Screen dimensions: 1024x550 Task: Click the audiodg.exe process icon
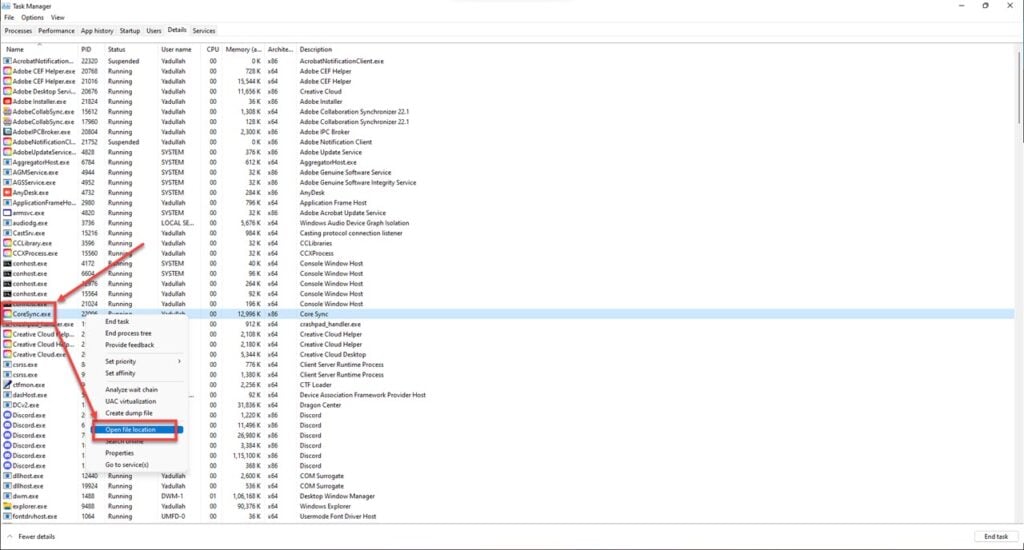7,223
